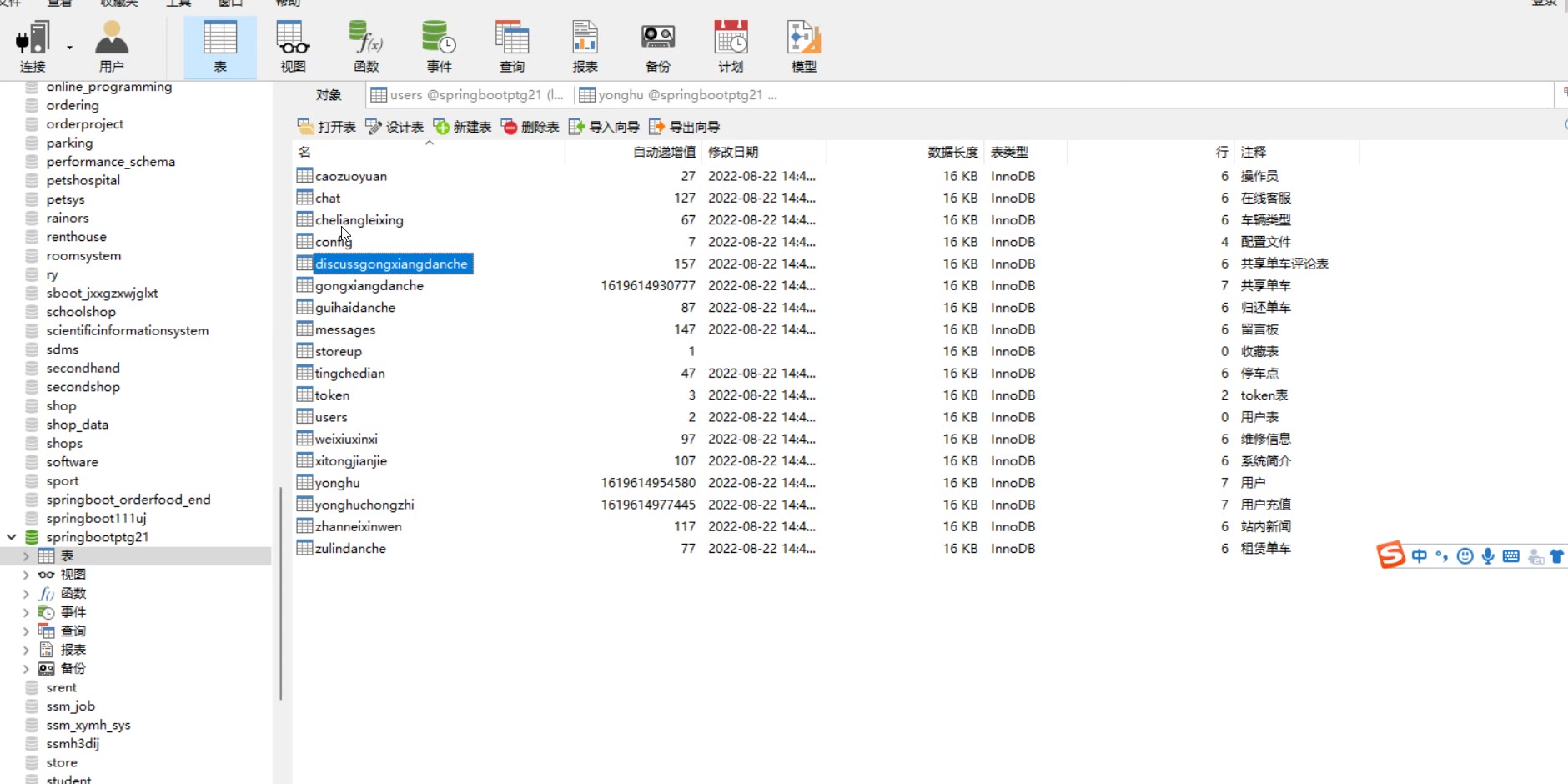1568x784 pixels.
Task: Open the 连接 dropdown arrow
Action: (69, 48)
